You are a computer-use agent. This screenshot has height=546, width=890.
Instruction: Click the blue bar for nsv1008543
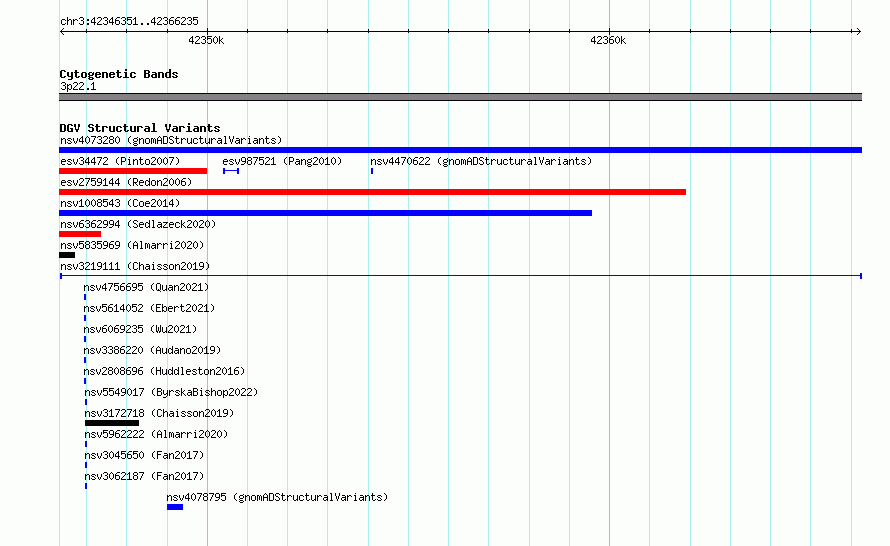coord(325,213)
